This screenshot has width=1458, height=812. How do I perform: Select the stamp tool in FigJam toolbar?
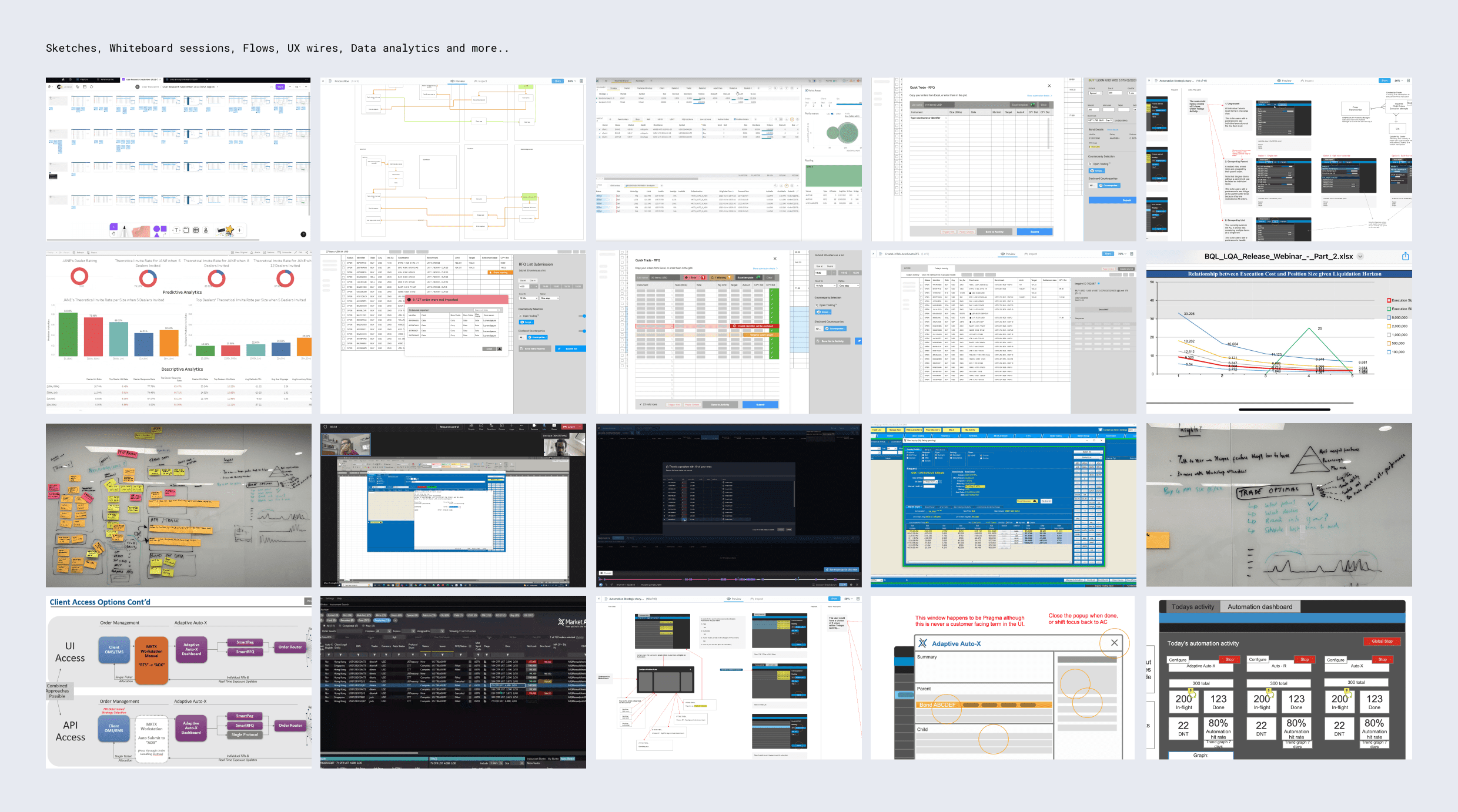[x=206, y=230]
